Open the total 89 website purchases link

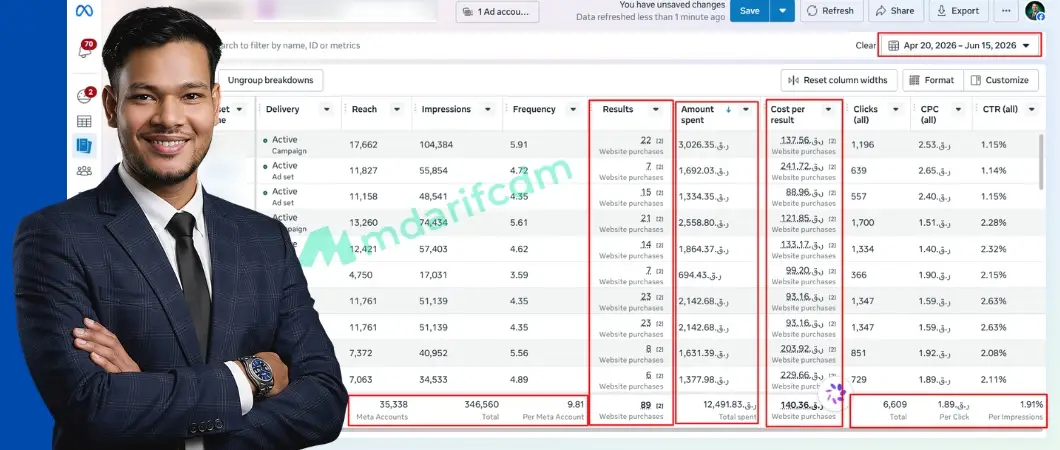tap(646, 405)
